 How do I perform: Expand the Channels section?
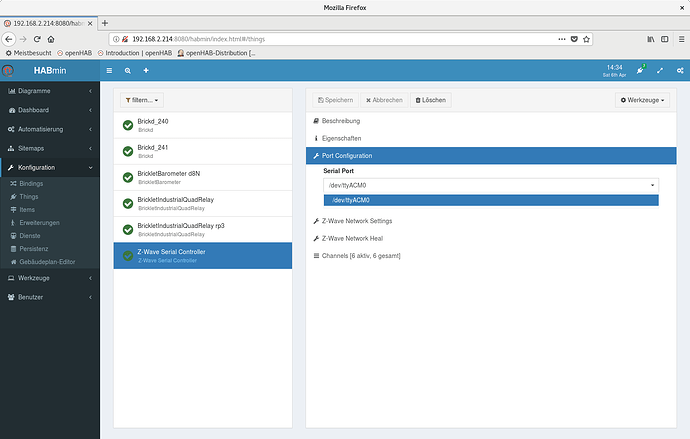pos(491,256)
